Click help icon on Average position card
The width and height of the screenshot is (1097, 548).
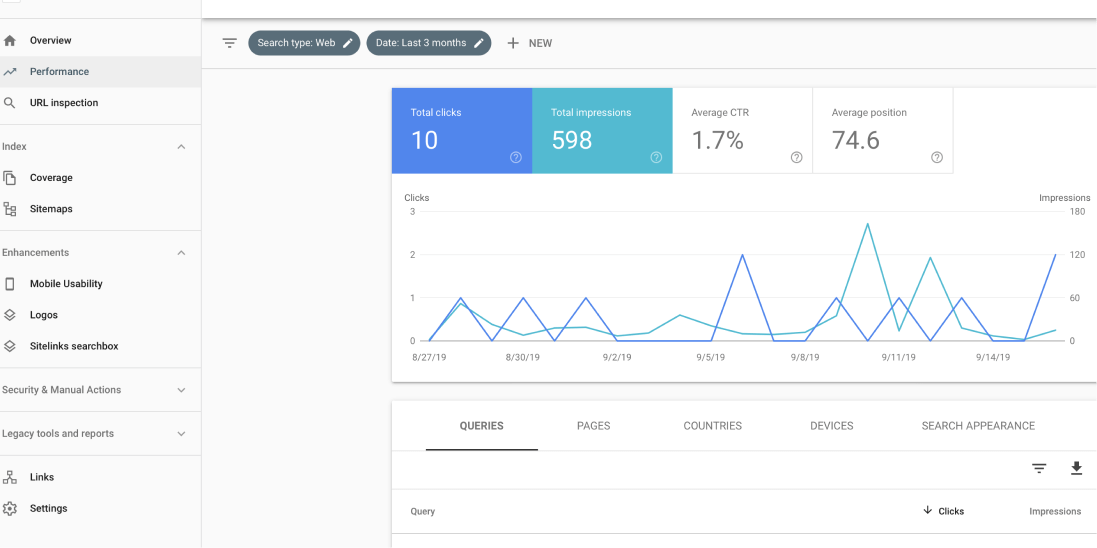point(937,157)
